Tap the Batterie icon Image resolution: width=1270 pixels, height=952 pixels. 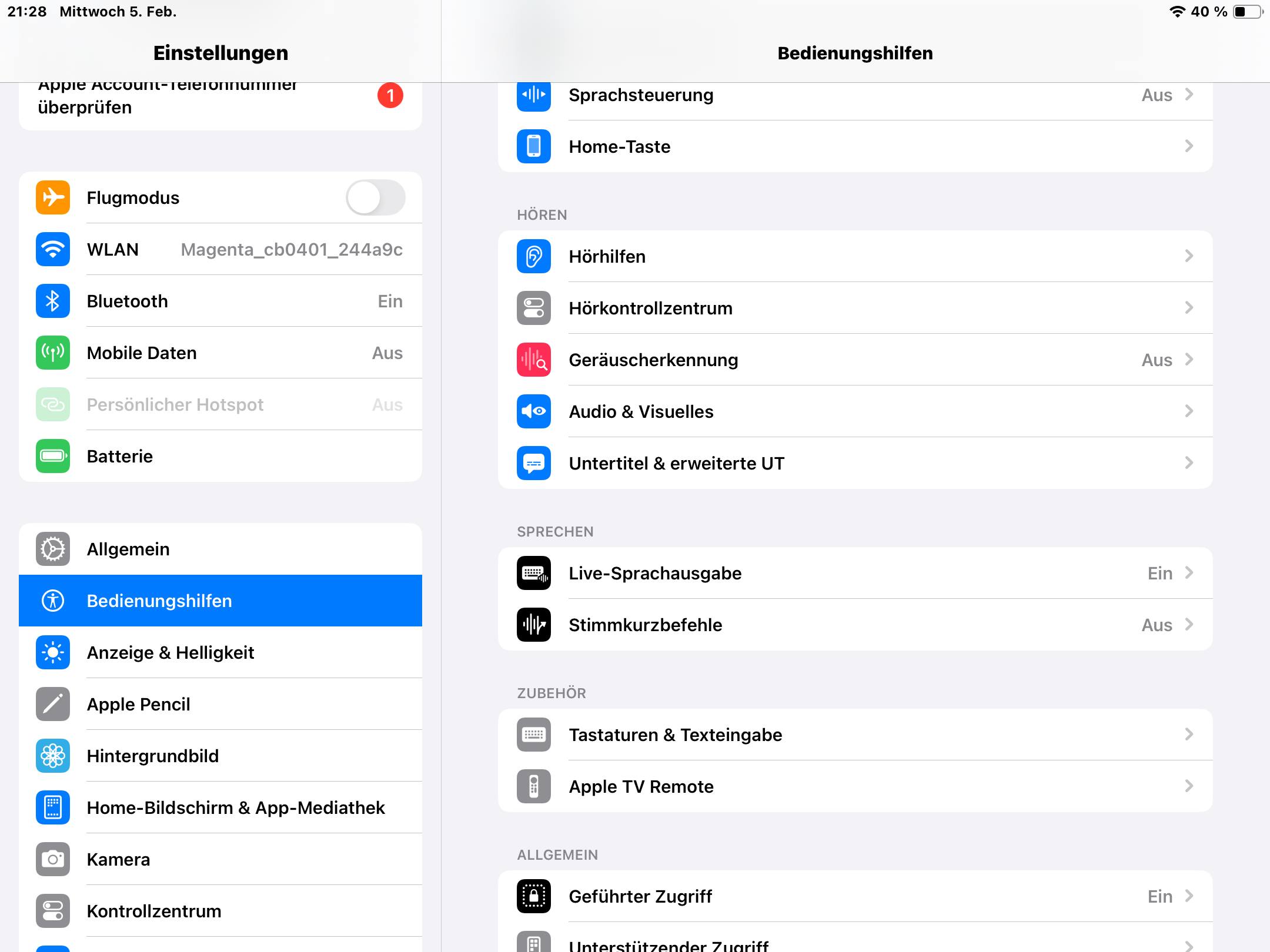tap(53, 456)
